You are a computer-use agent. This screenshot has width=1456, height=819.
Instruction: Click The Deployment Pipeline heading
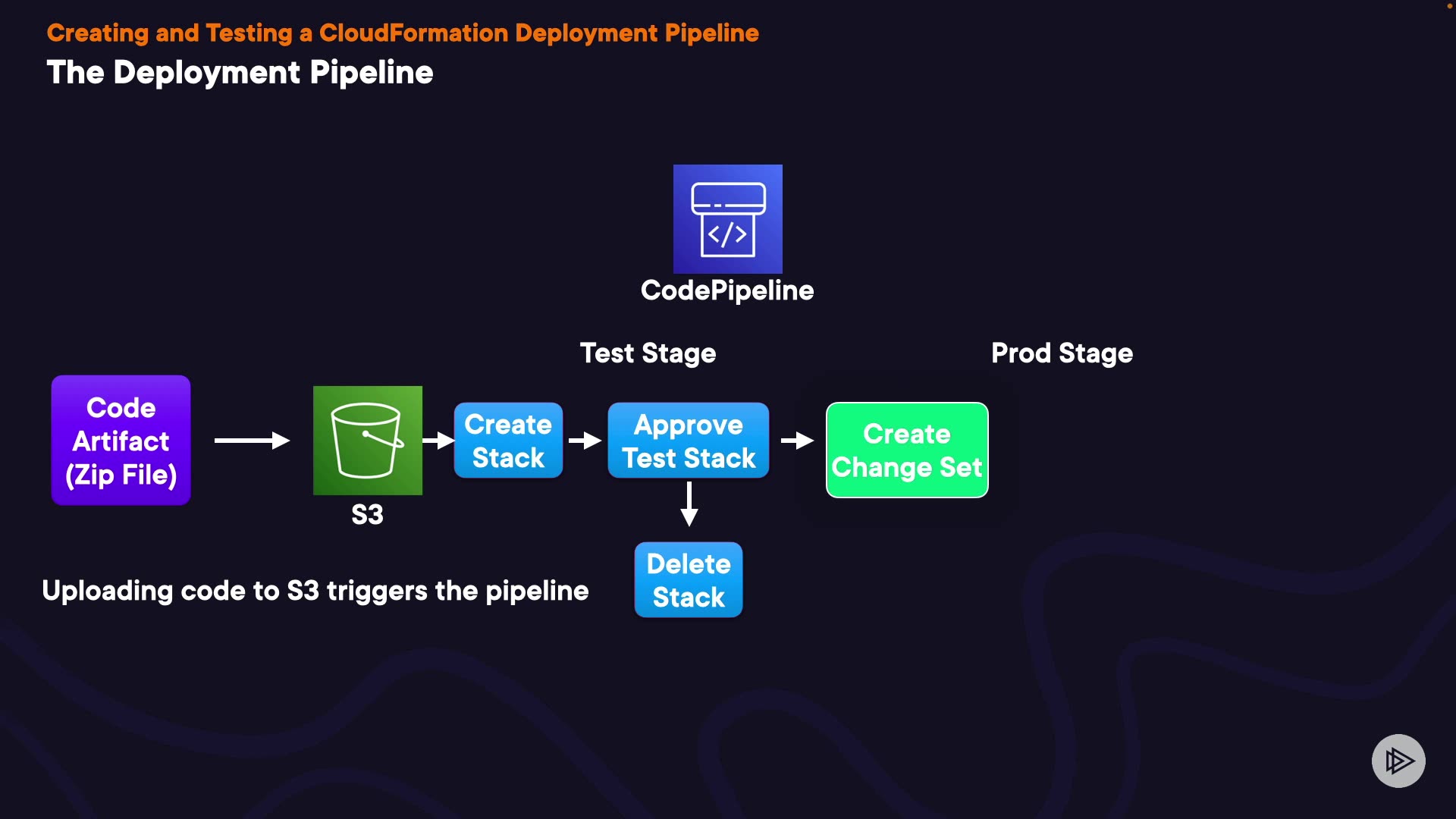[240, 73]
